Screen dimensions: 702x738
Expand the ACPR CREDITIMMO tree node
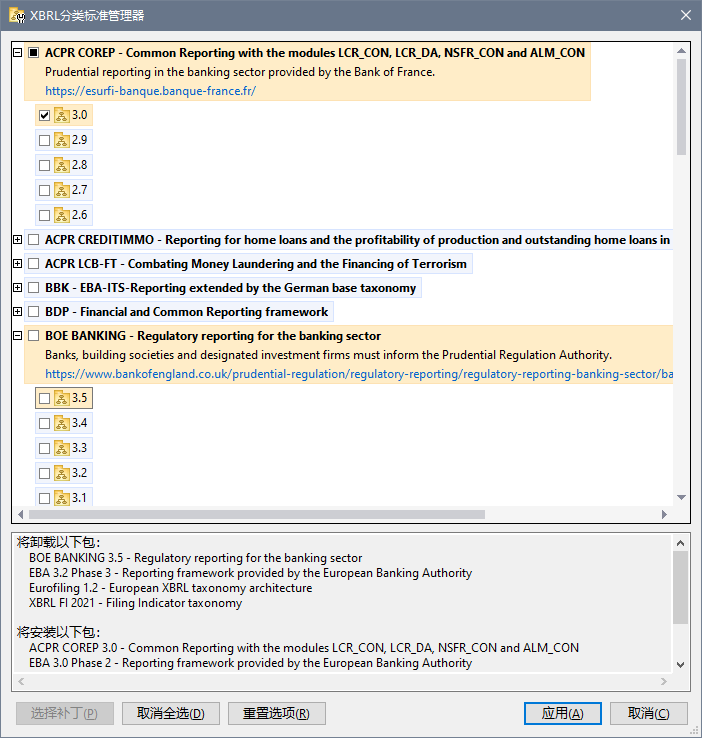[17, 240]
